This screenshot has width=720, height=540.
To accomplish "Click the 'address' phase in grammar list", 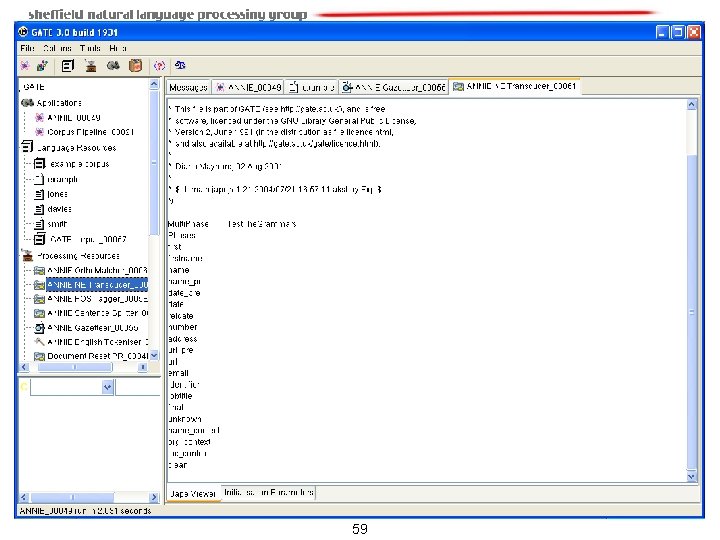I will [183, 339].
